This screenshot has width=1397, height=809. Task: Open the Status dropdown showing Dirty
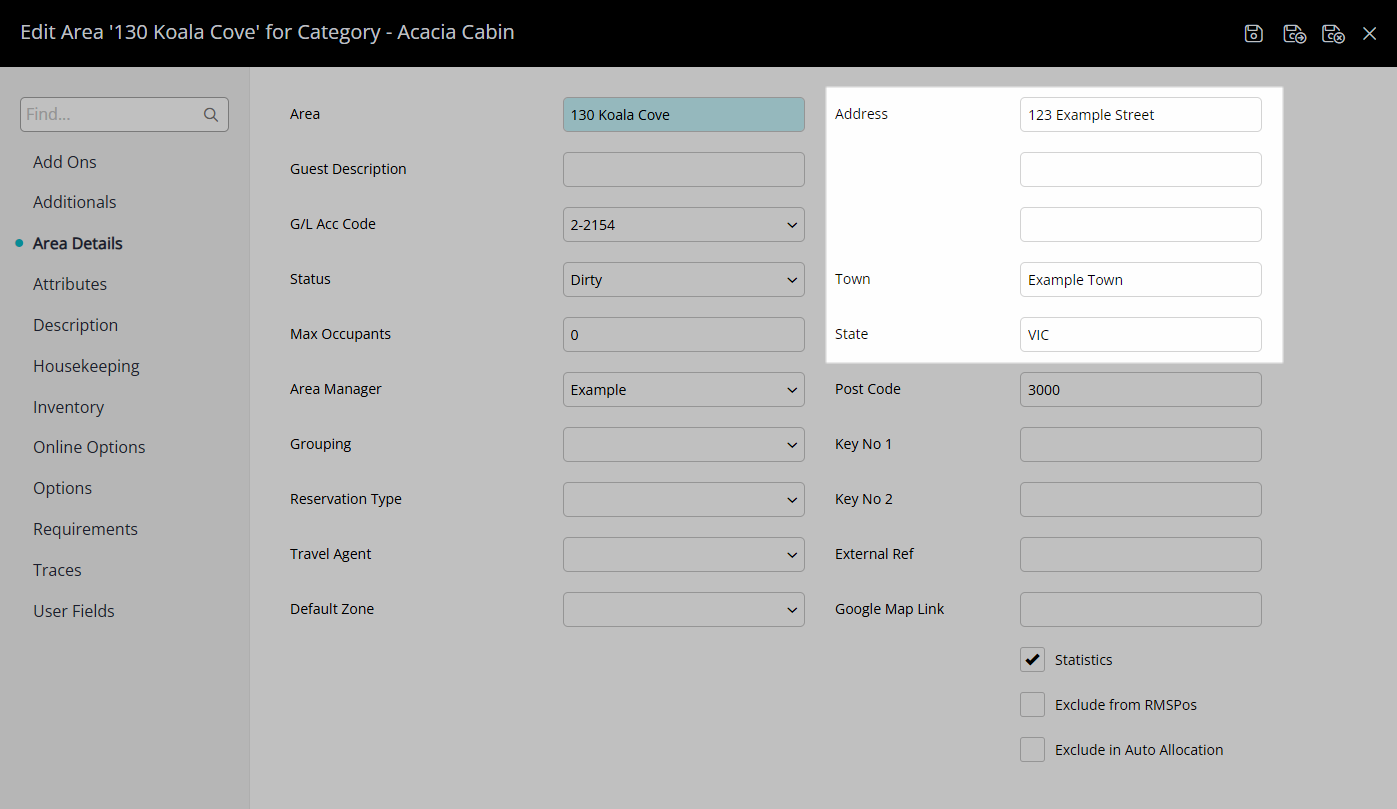(x=684, y=280)
